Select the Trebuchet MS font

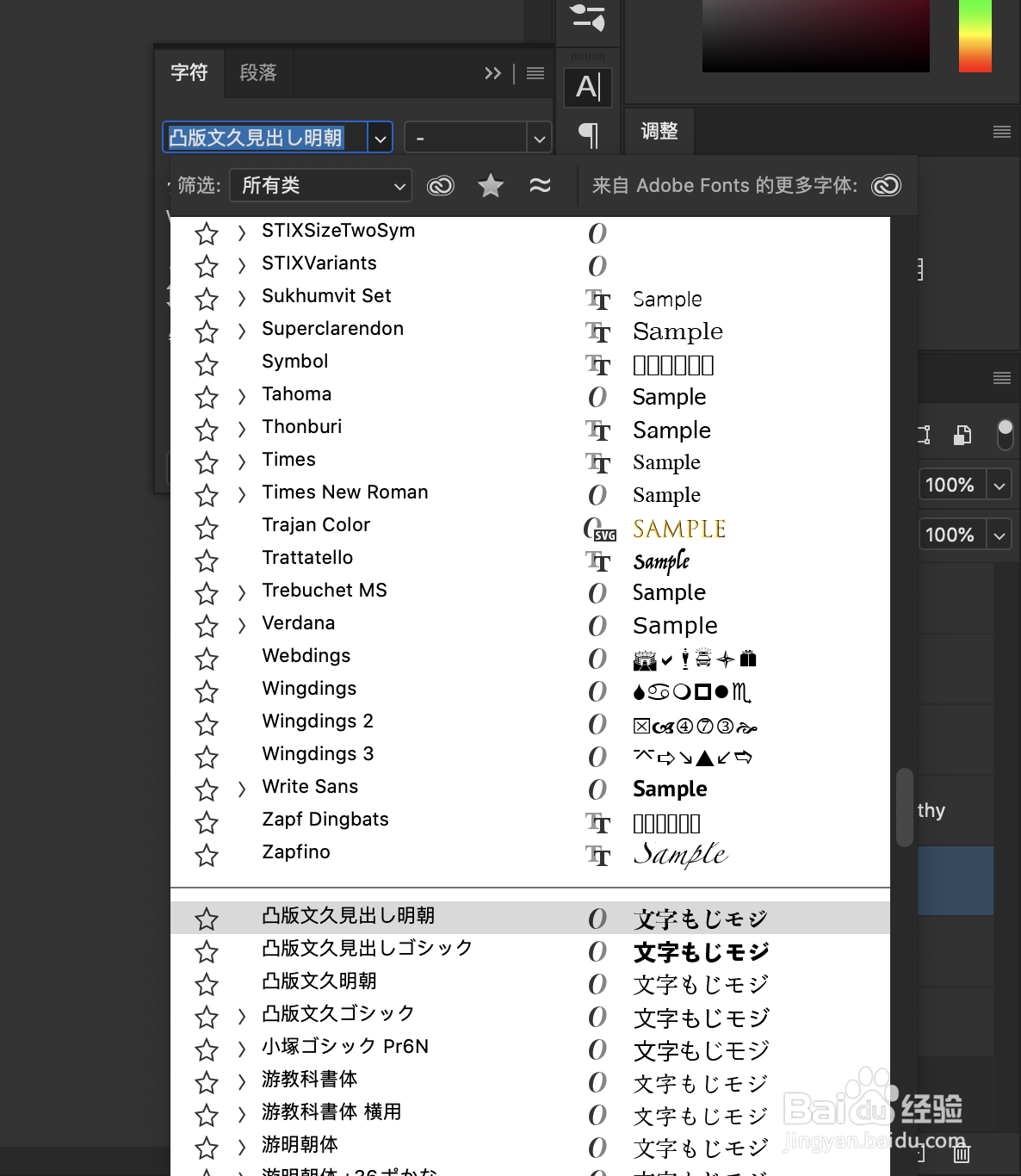(325, 591)
